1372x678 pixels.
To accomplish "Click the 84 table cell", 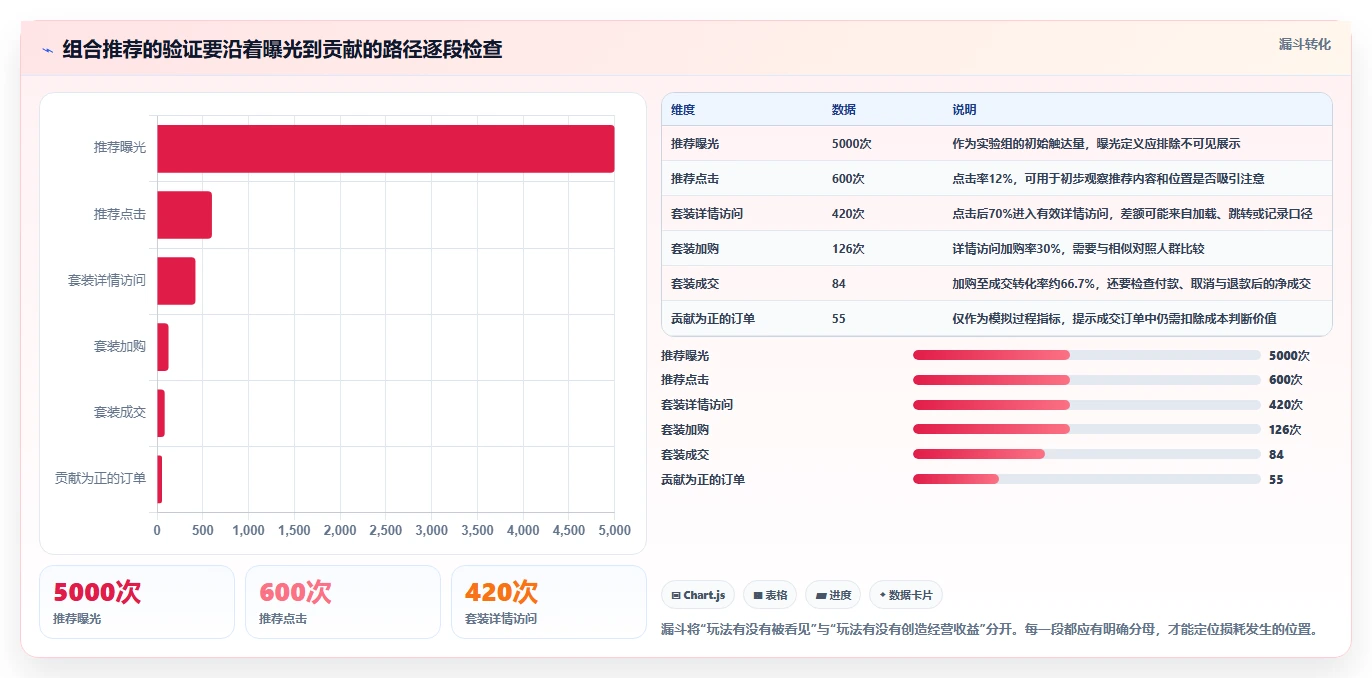I will pyautogui.click(x=883, y=284).
